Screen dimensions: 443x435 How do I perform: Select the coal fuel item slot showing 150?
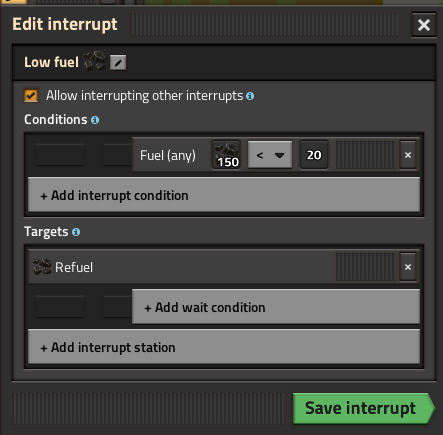(x=226, y=155)
